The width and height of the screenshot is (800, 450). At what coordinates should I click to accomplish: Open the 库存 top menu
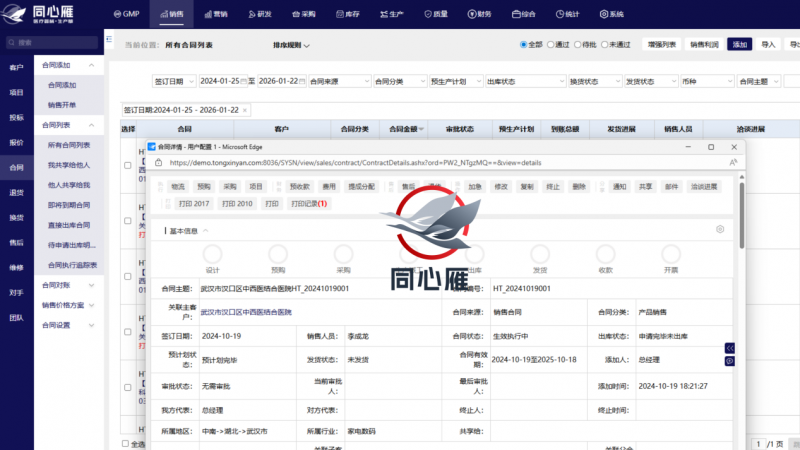(x=347, y=14)
